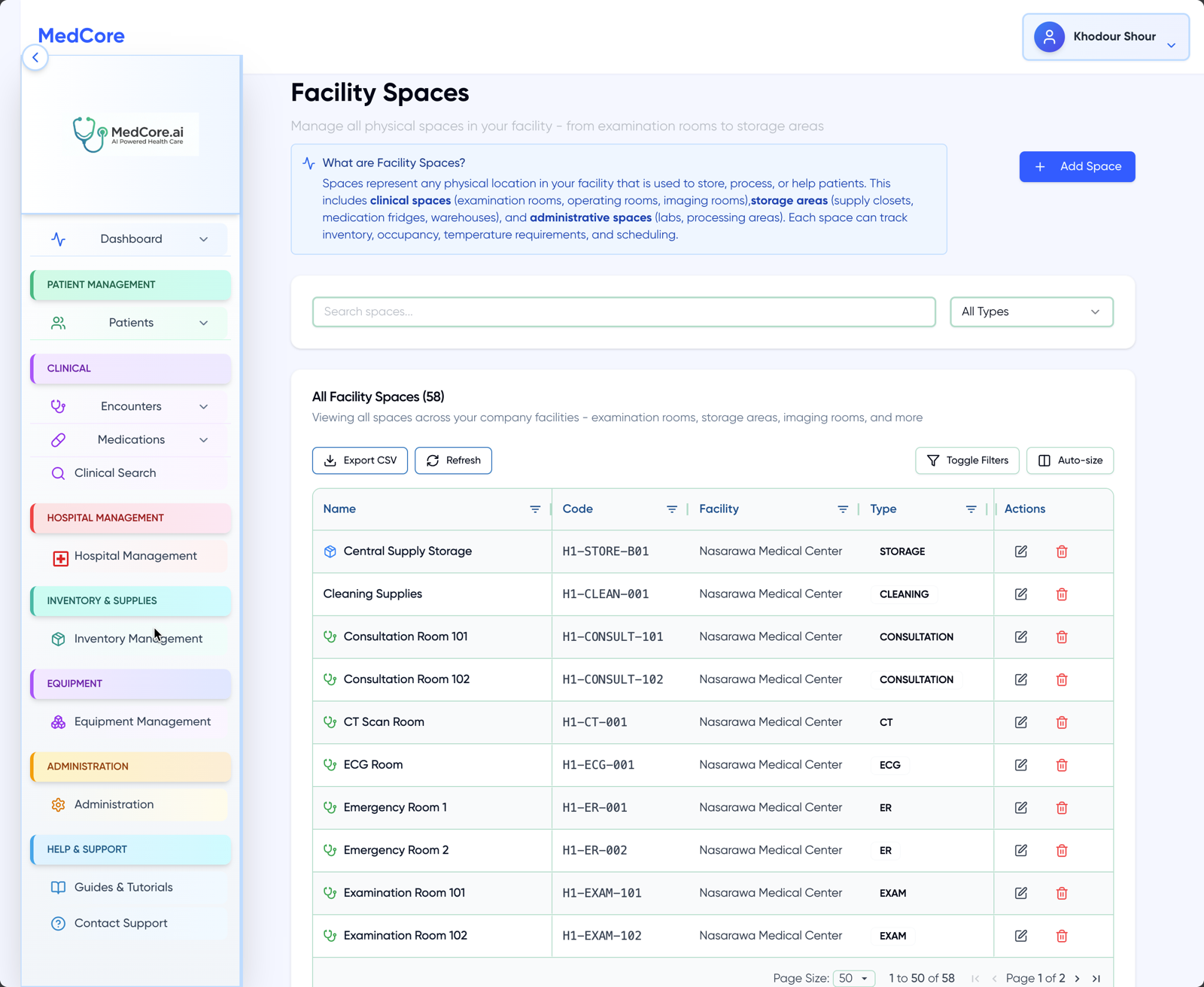Open the filter icon on the Name column

(x=535, y=509)
